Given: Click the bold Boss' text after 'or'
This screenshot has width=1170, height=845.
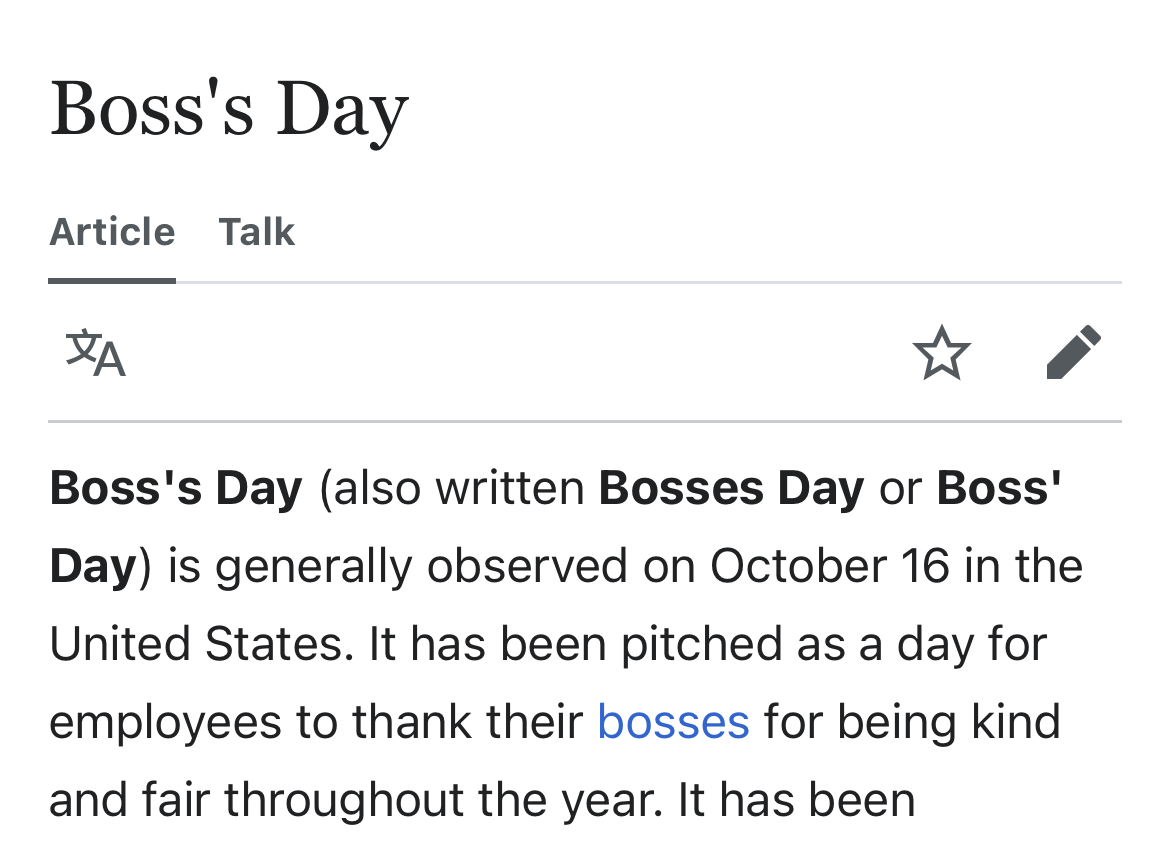Looking at the screenshot, I should [998, 488].
